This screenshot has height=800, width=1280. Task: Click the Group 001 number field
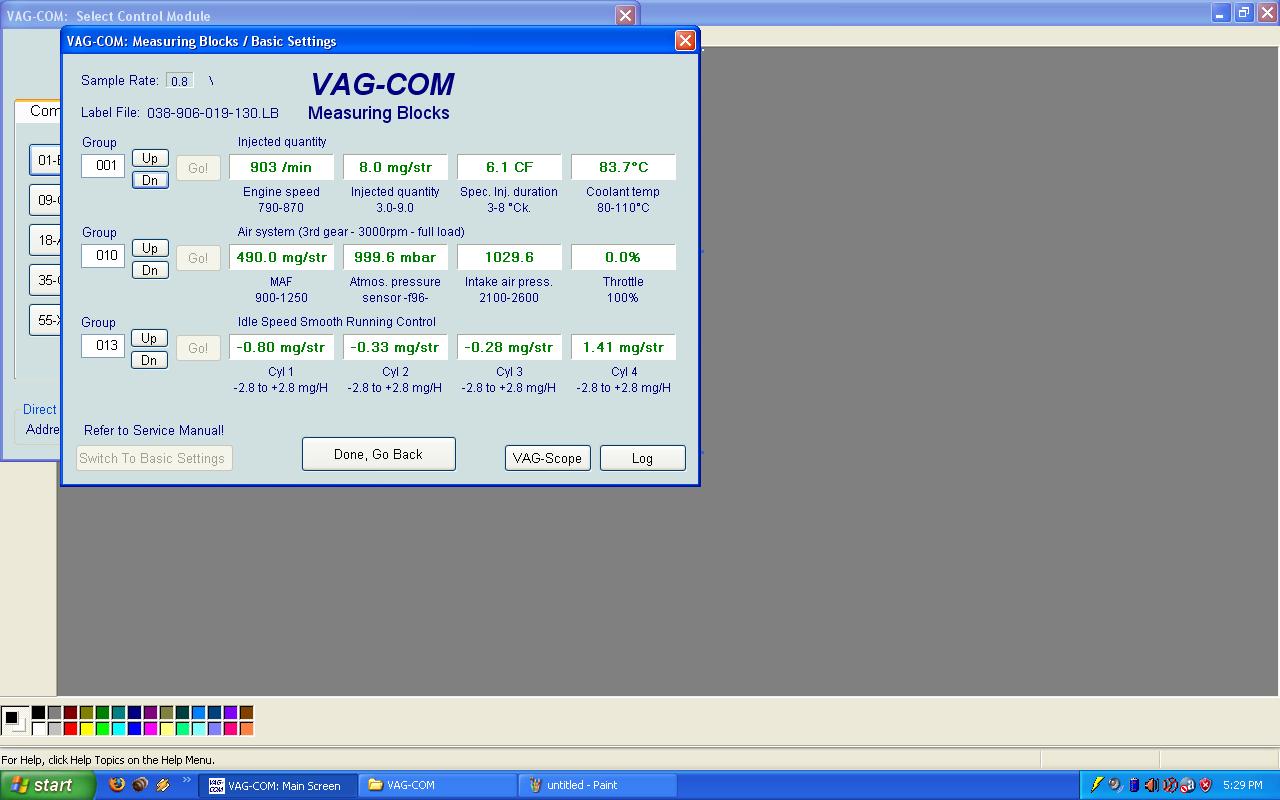[103, 165]
